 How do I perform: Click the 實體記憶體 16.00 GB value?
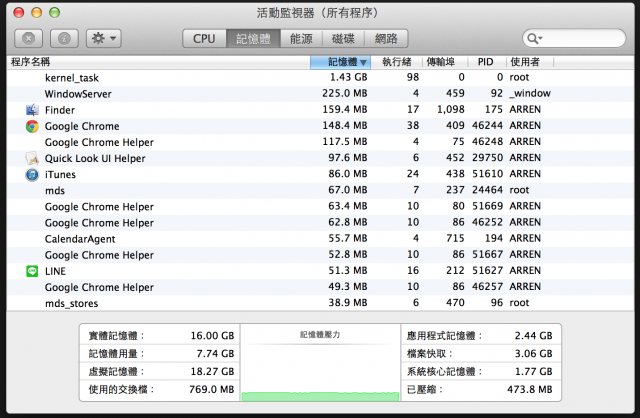tap(212, 336)
